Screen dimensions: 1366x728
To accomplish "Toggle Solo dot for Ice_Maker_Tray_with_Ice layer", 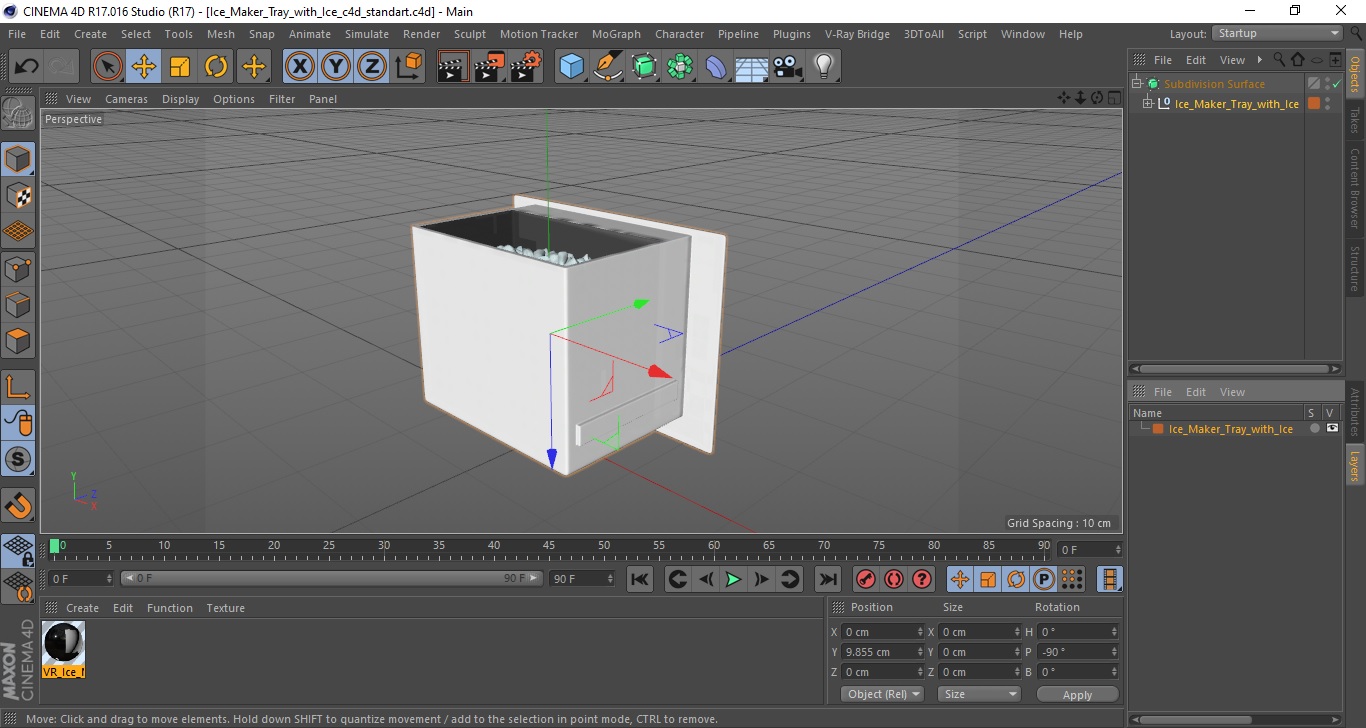I will [1314, 428].
